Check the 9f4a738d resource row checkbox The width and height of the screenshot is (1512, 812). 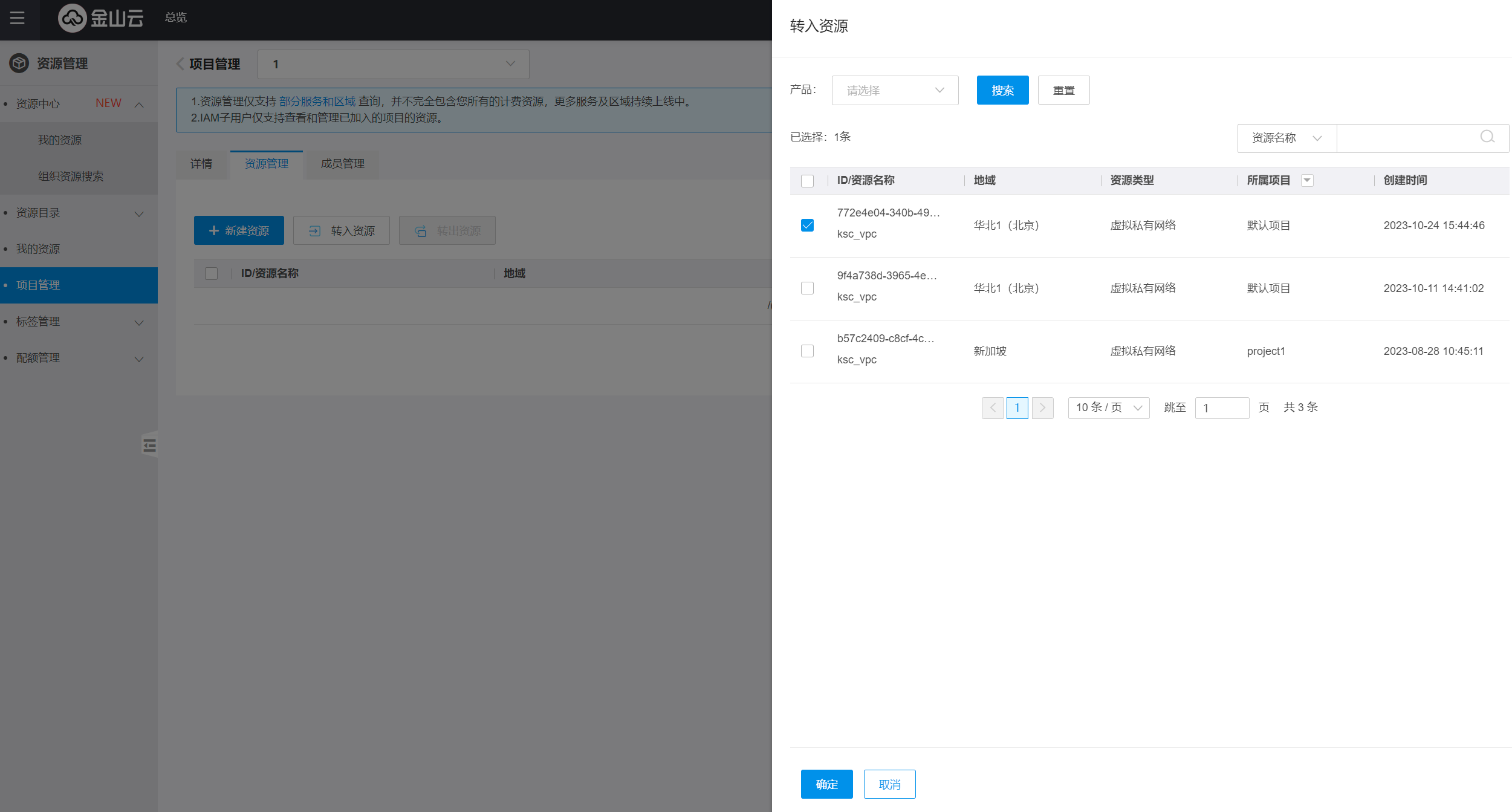pyautogui.click(x=807, y=288)
